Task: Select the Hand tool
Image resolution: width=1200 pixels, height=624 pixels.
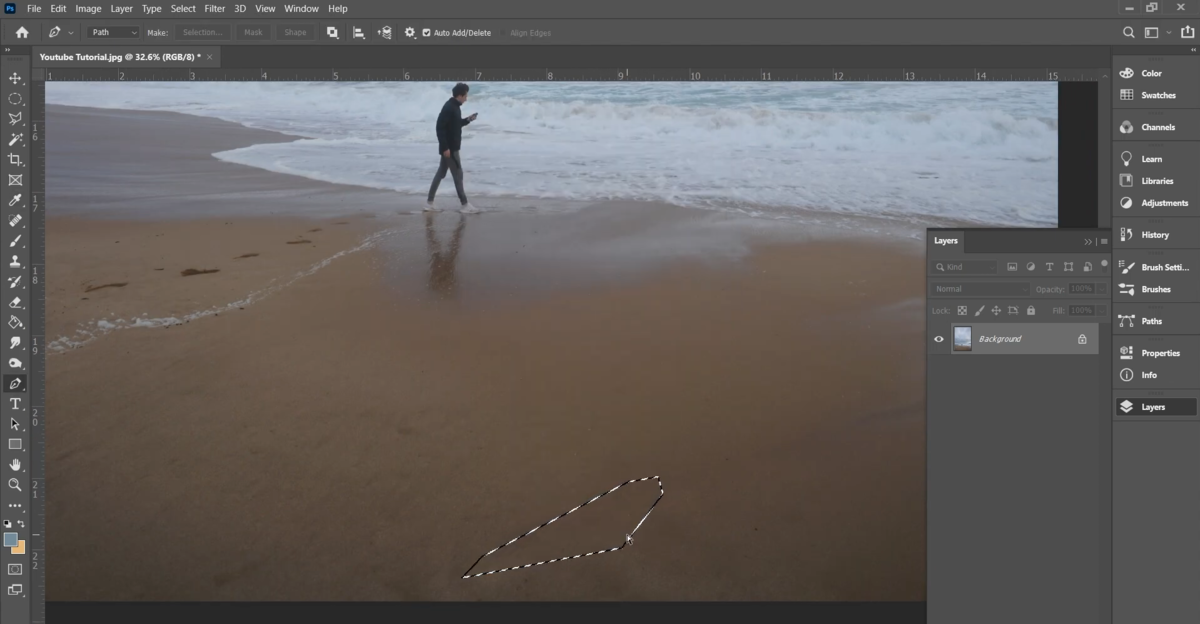Action: click(x=15, y=465)
